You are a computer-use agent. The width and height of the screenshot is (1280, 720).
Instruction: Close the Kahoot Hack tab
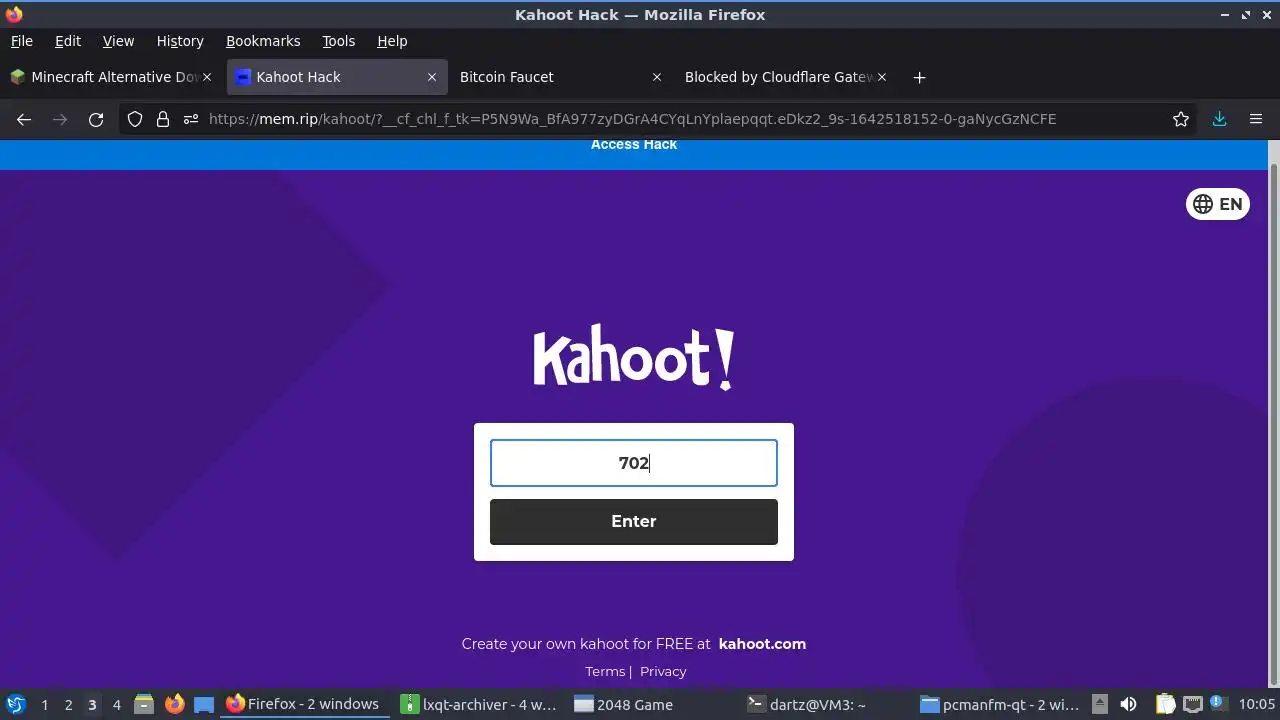click(x=432, y=77)
